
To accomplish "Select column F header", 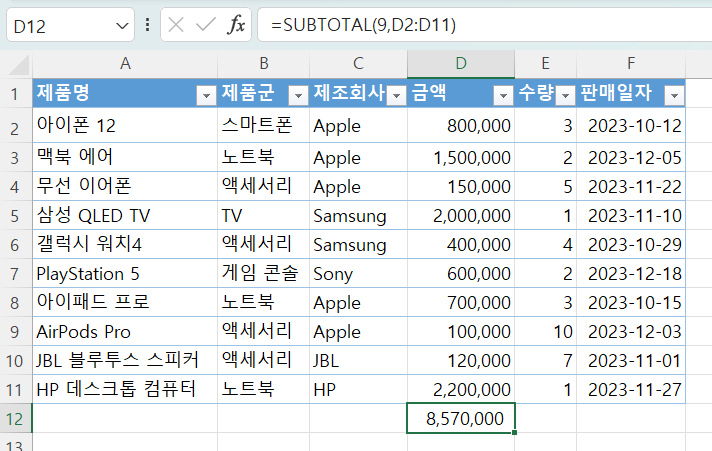I will point(631,64).
